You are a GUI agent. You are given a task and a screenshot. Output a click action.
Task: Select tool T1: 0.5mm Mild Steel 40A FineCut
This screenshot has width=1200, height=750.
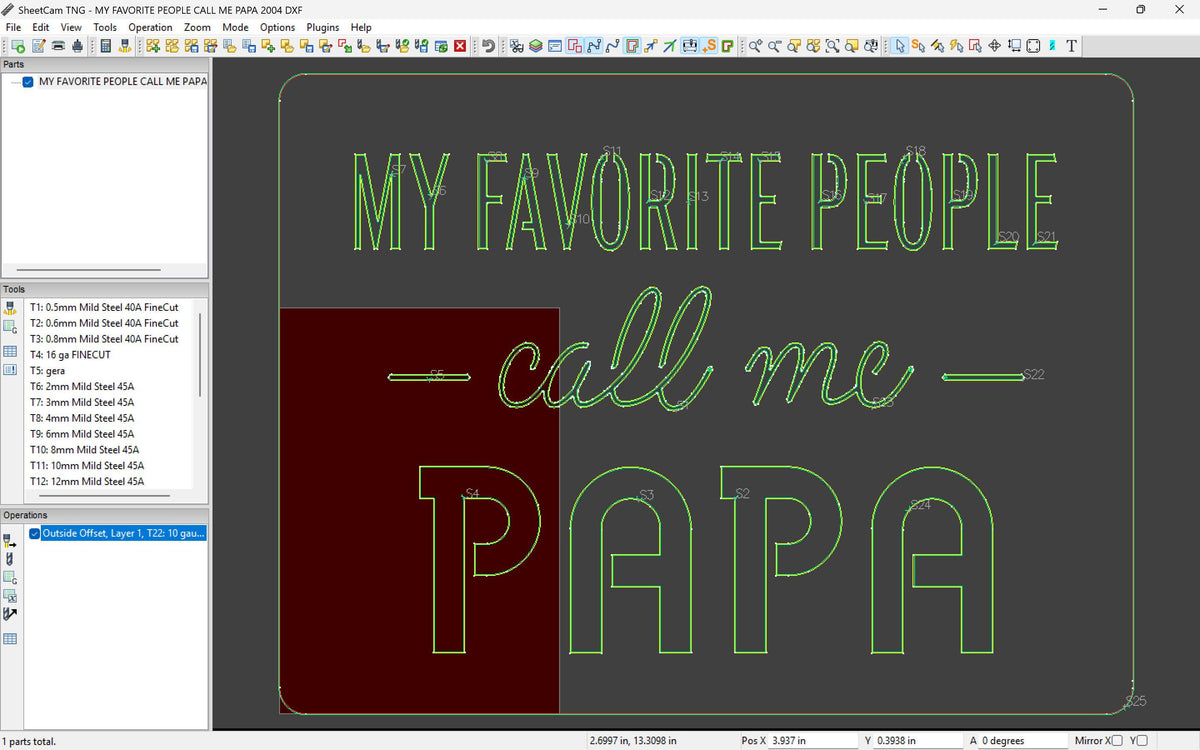pyautogui.click(x=104, y=307)
